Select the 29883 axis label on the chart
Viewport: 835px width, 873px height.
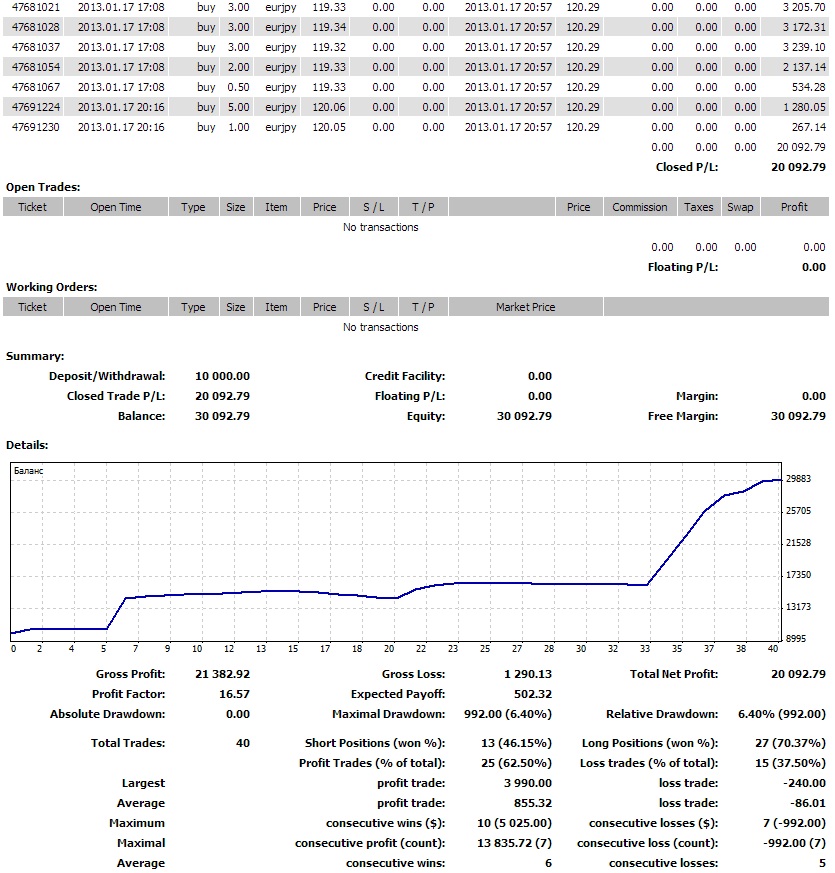pos(798,479)
